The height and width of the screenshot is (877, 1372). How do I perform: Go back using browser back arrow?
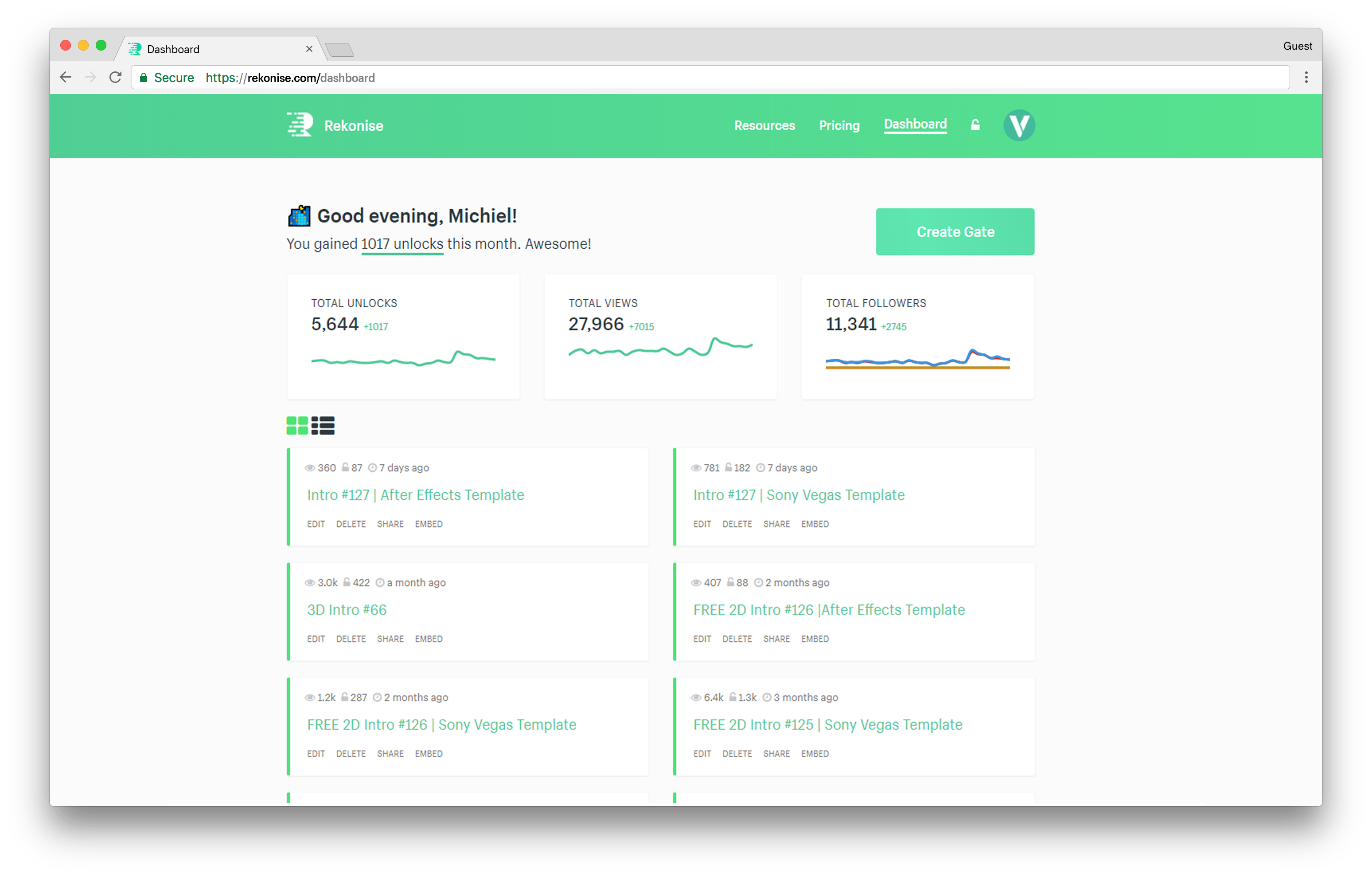click(66, 78)
